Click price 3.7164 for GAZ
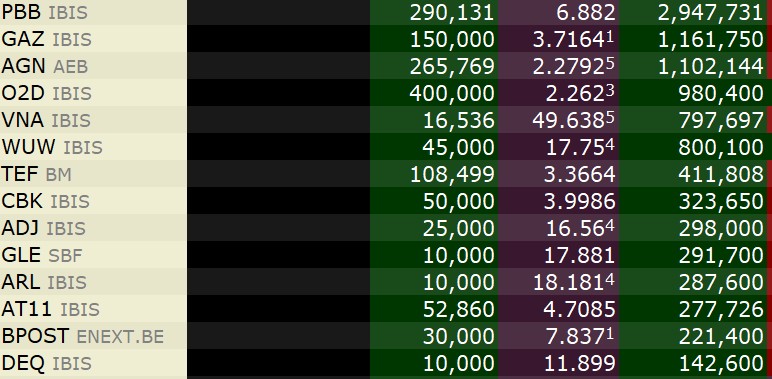Image resolution: width=772 pixels, height=379 pixels. [x=574, y=39]
